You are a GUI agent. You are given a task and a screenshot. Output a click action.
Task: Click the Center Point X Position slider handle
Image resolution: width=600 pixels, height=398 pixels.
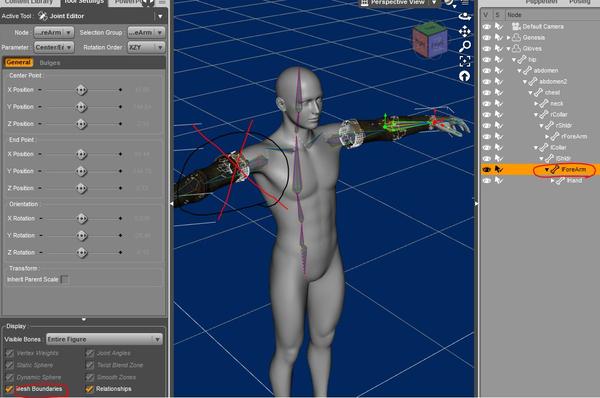coord(81,90)
